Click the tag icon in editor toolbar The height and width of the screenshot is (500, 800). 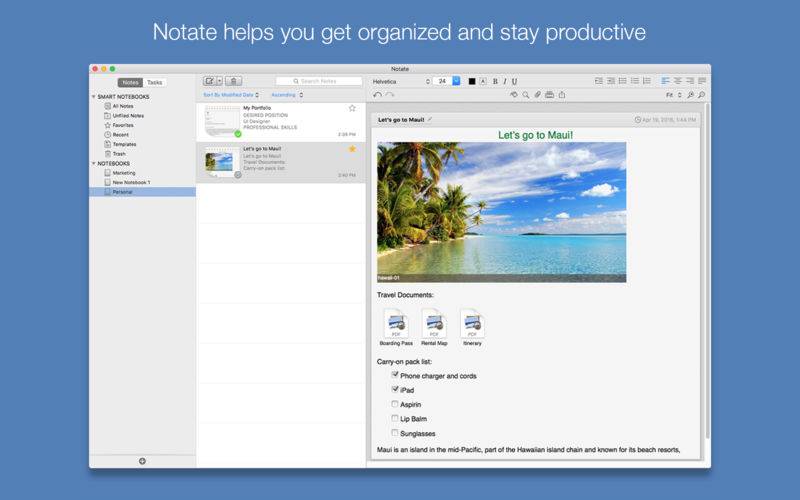[514, 95]
